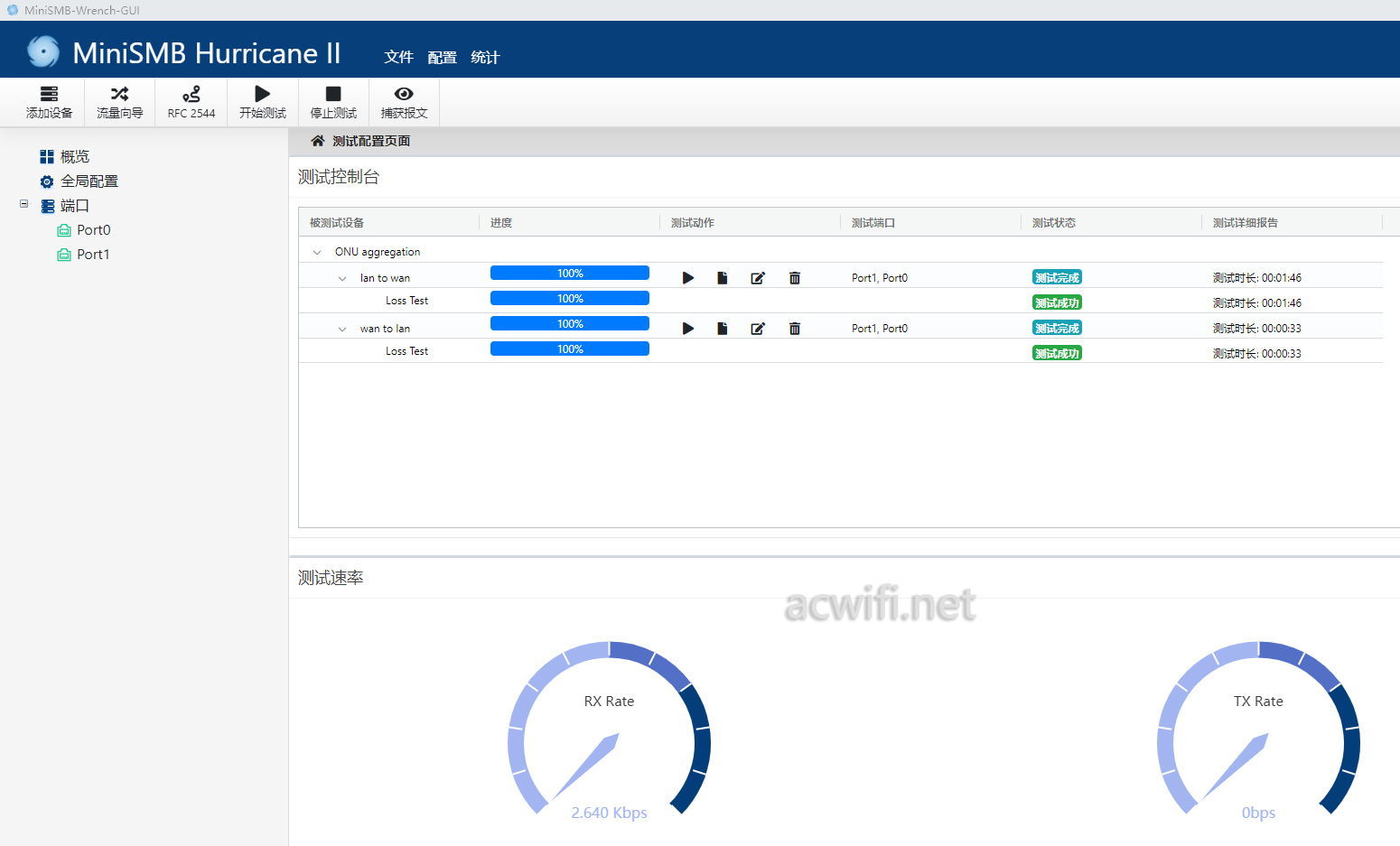
Task: Open the 统计 menu
Action: 485,57
